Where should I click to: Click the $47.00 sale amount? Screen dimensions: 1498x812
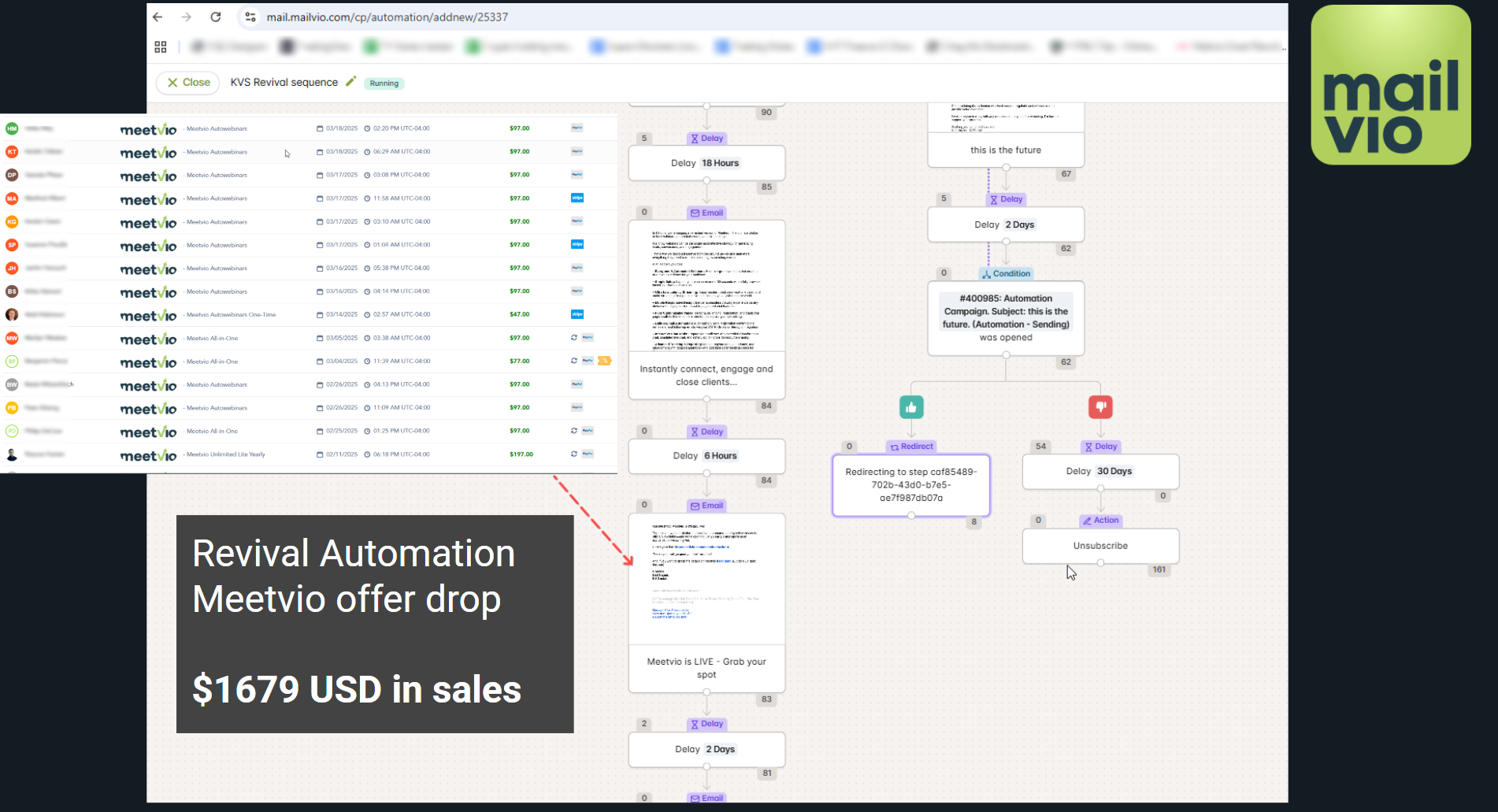coord(519,314)
